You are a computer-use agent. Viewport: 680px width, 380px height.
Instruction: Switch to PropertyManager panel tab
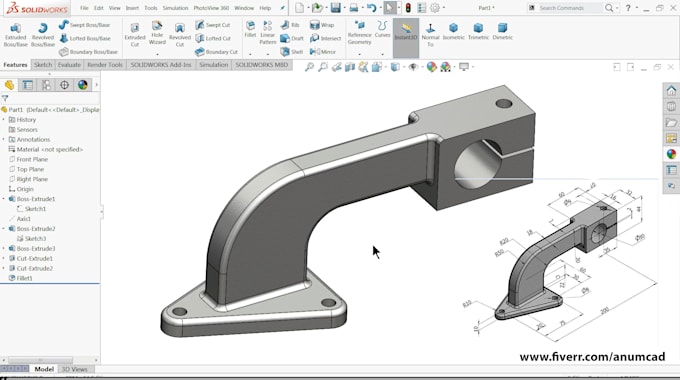[28, 85]
